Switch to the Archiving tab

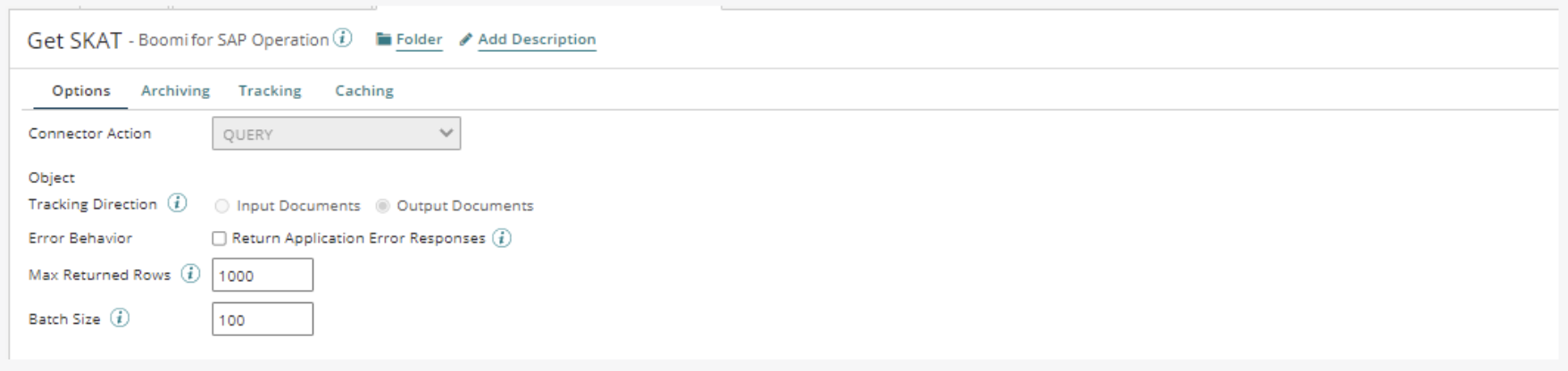175,91
